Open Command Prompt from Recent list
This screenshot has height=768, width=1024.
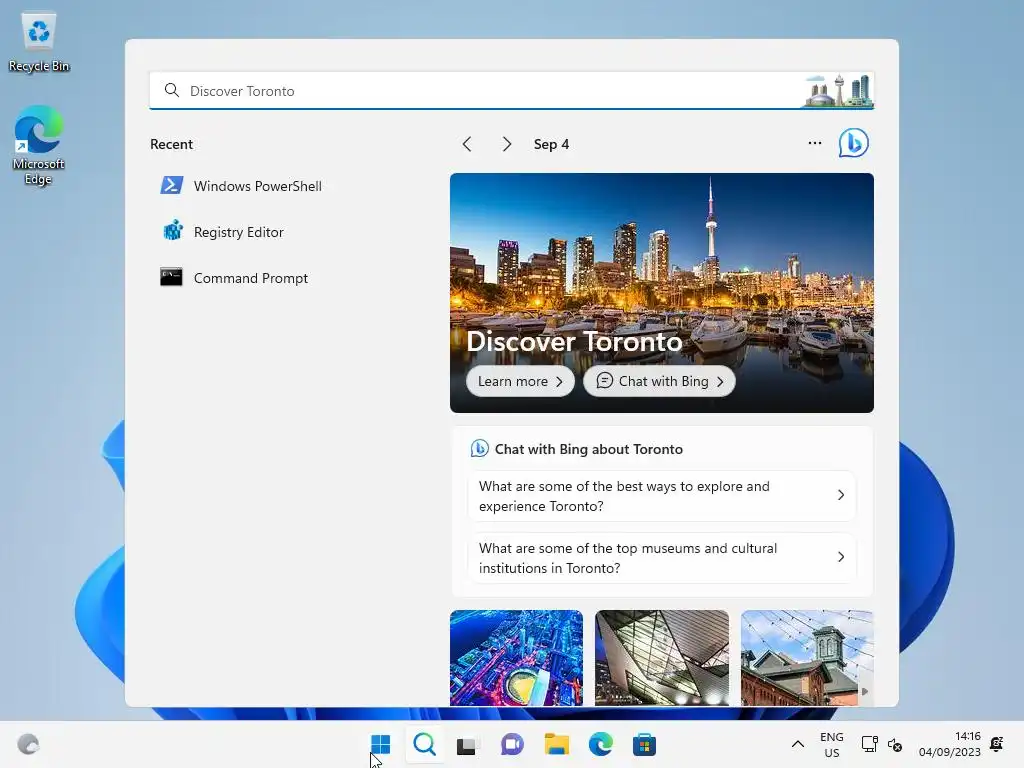(234, 278)
